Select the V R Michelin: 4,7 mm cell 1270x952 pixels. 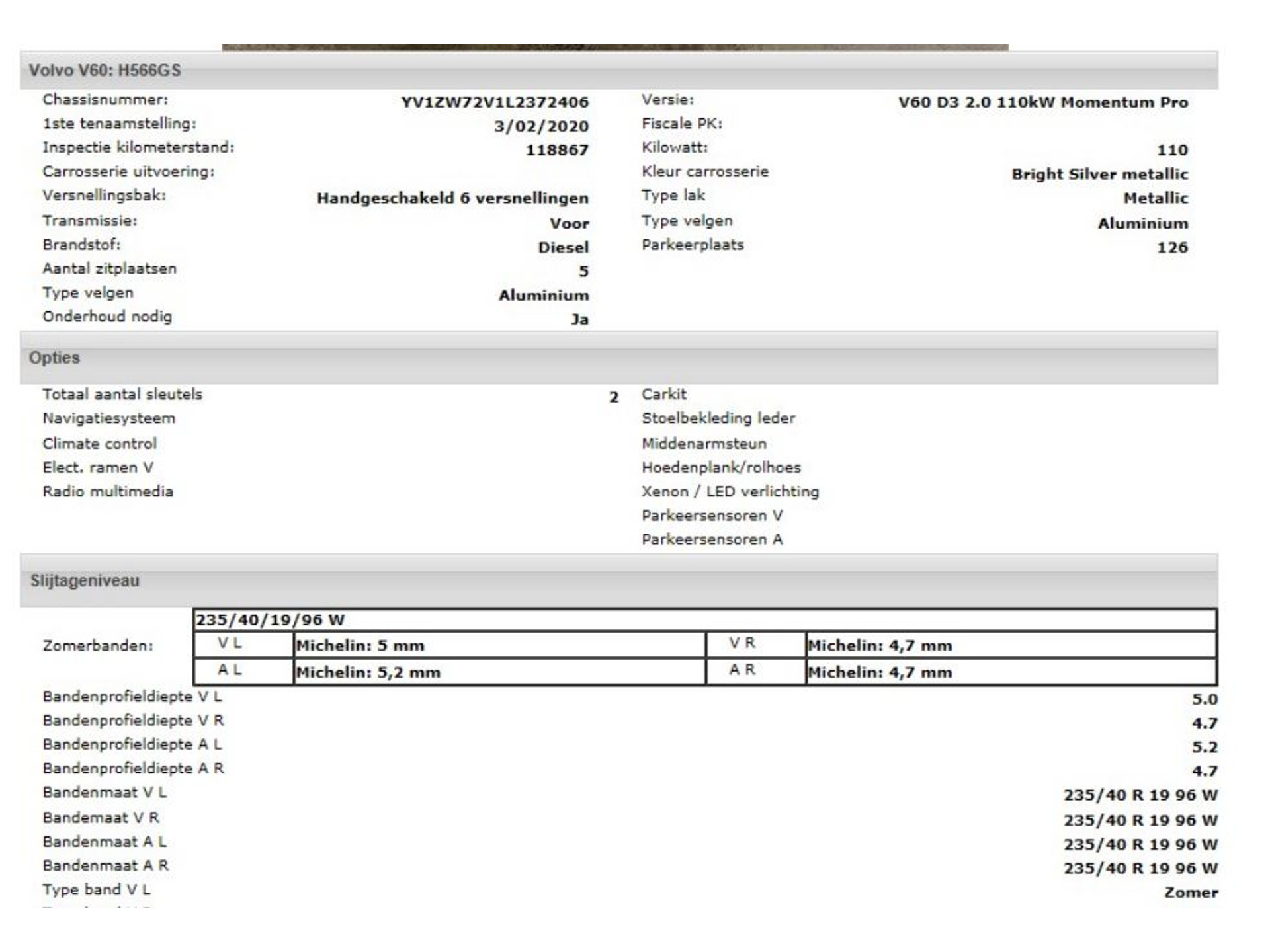[x=1011, y=645]
